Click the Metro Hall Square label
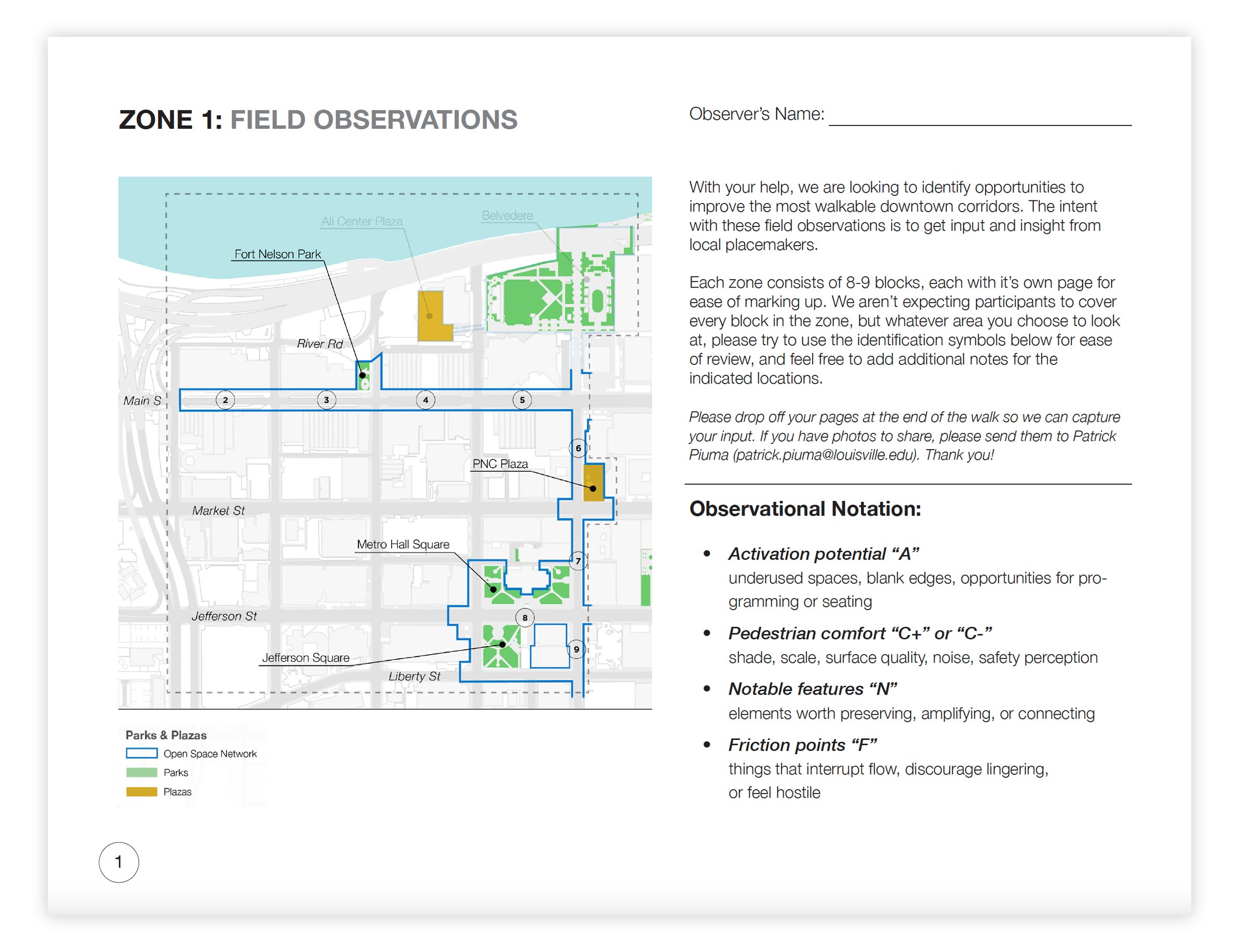The width and height of the screenshot is (1239, 952). [403, 544]
